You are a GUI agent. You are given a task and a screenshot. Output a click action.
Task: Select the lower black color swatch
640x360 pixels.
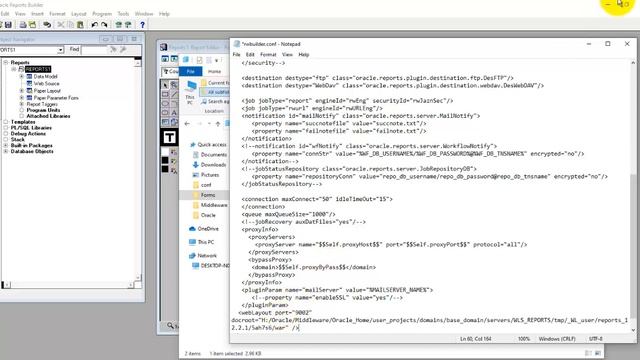pos(165,169)
